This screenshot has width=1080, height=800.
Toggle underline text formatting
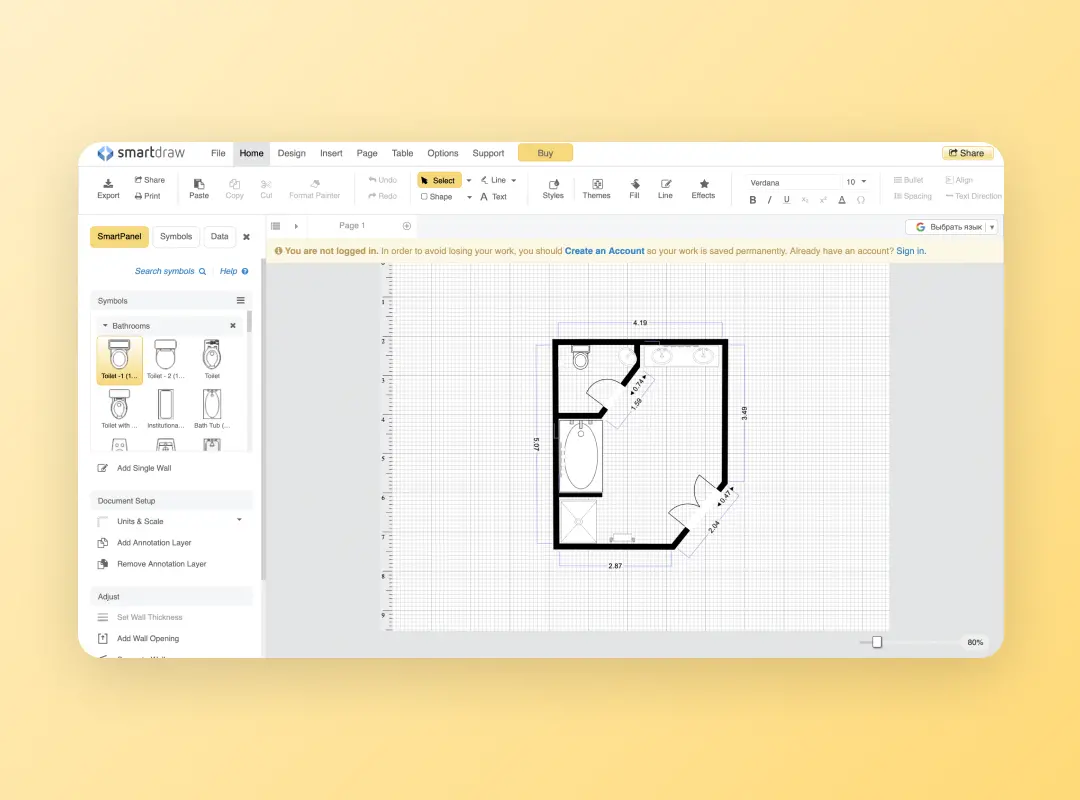click(x=786, y=200)
